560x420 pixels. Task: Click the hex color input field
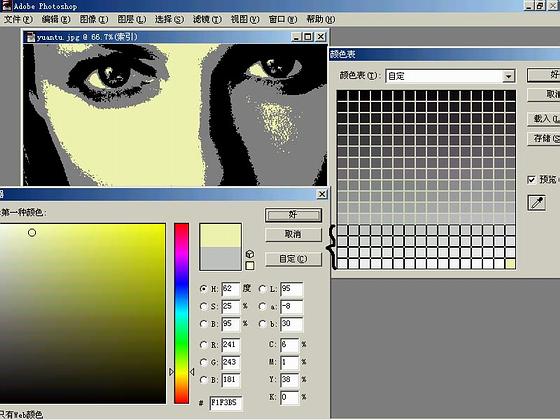tap(225, 403)
